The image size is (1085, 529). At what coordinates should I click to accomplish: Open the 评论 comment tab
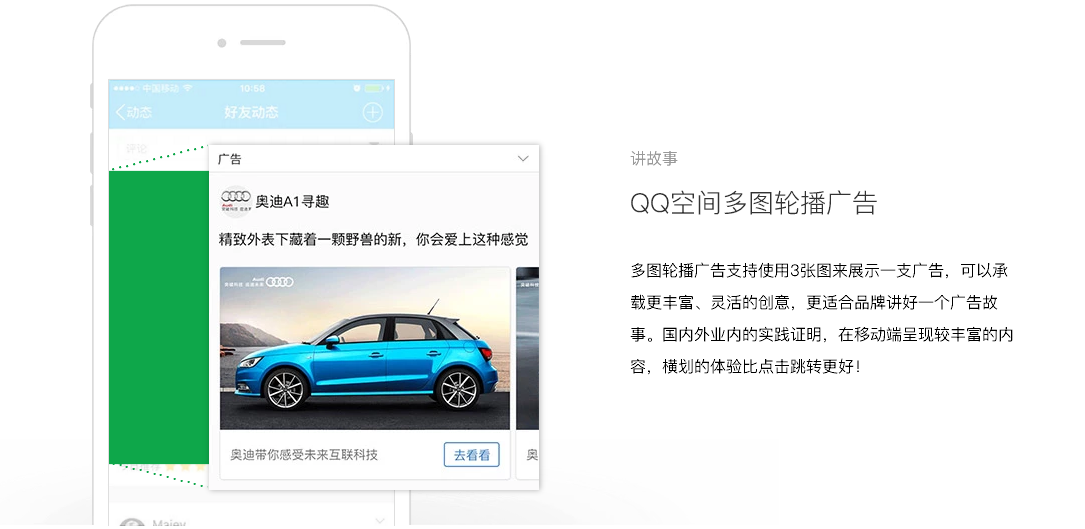pyautogui.click(x=136, y=148)
